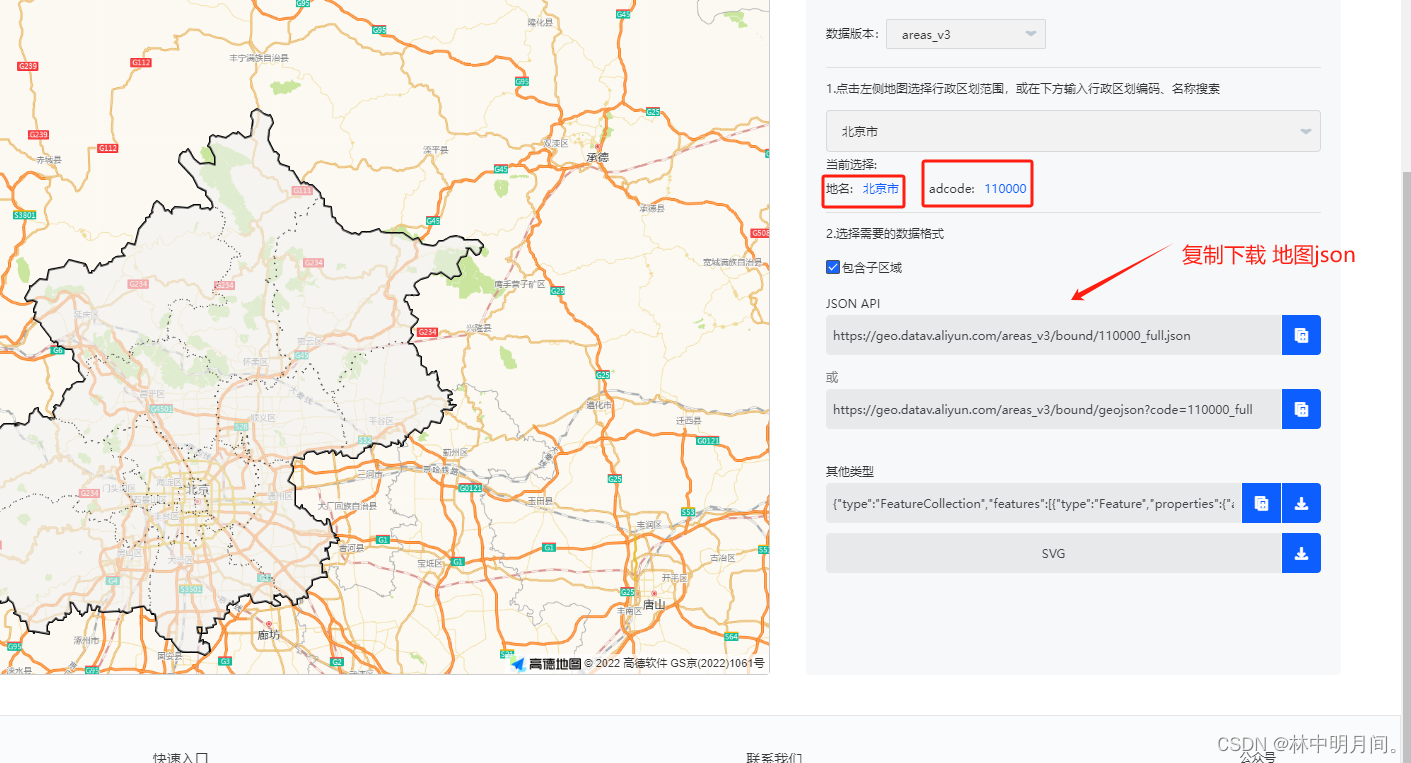The height and width of the screenshot is (763, 1411).
Task: Uncheck include sub-regions option
Action: (833, 266)
